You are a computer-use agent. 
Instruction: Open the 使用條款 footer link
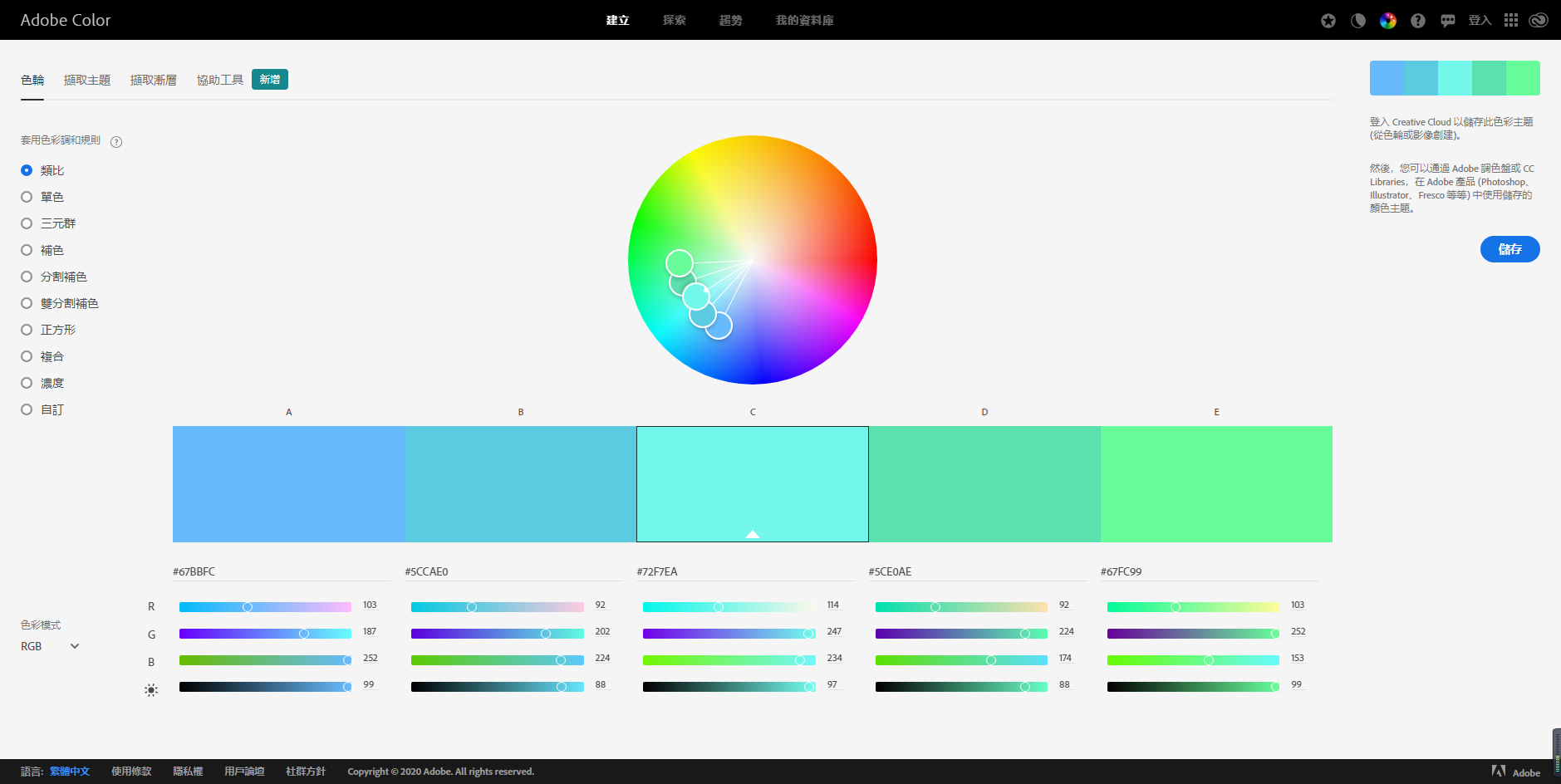132,772
